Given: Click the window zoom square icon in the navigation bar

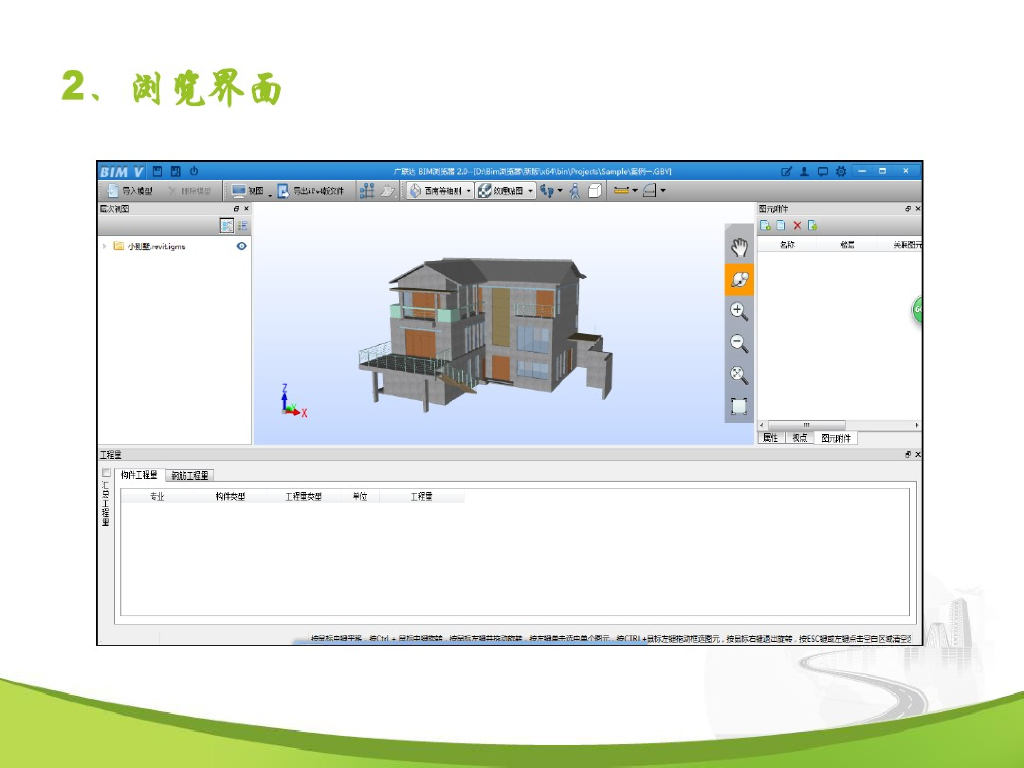Looking at the screenshot, I should click(x=739, y=406).
